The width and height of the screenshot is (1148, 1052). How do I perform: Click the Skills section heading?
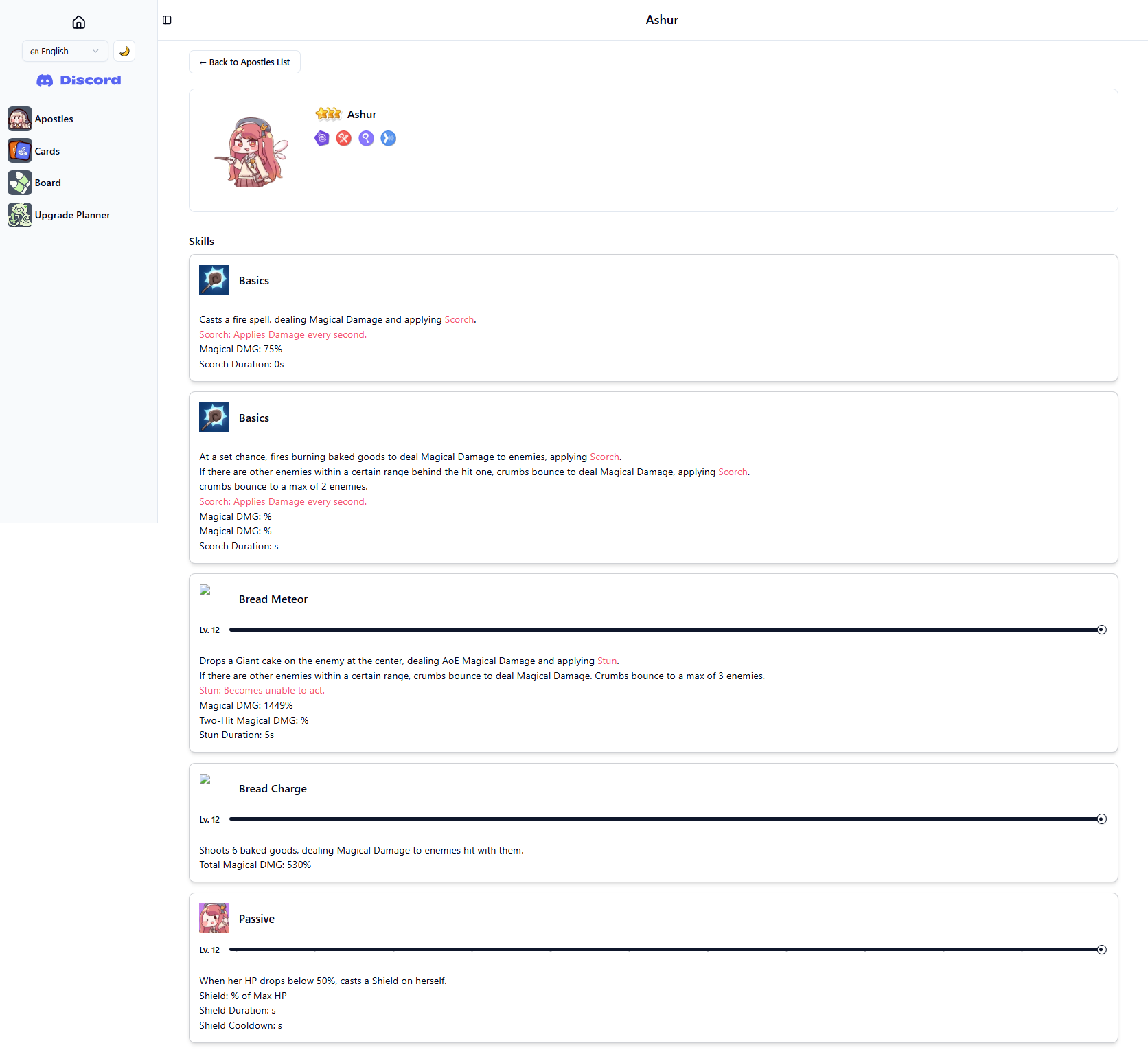(202, 242)
